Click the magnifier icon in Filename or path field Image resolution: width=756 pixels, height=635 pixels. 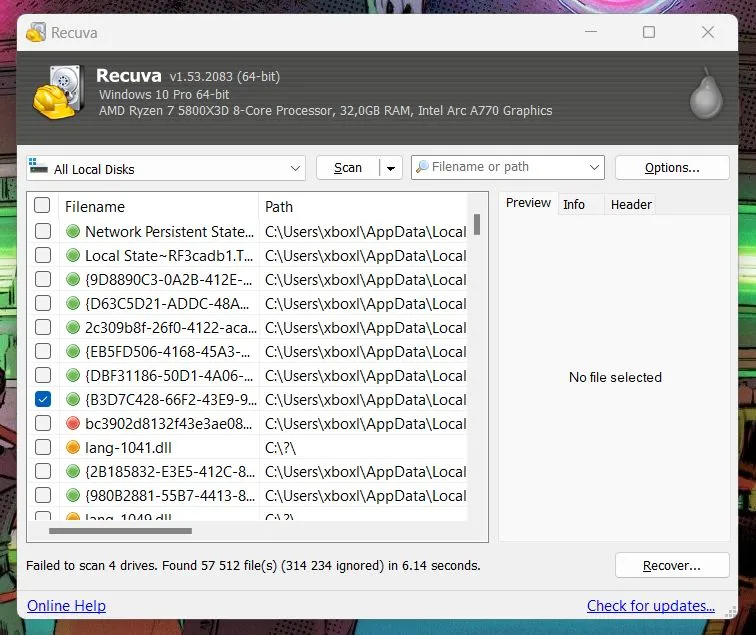(x=422, y=167)
